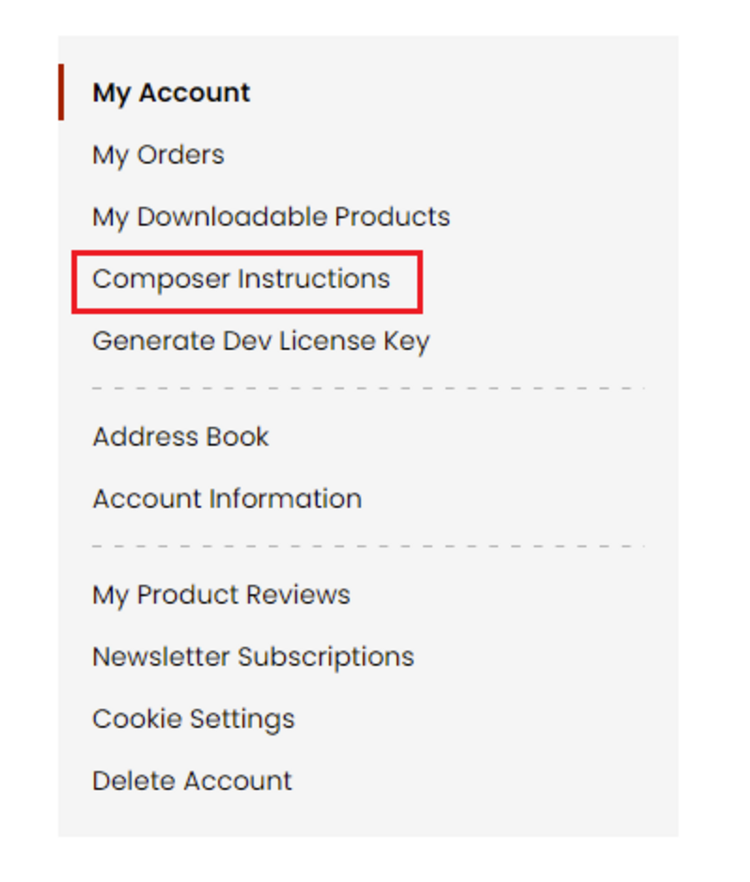Manage saved addresses in Address Book
The image size is (750, 882).
180,437
